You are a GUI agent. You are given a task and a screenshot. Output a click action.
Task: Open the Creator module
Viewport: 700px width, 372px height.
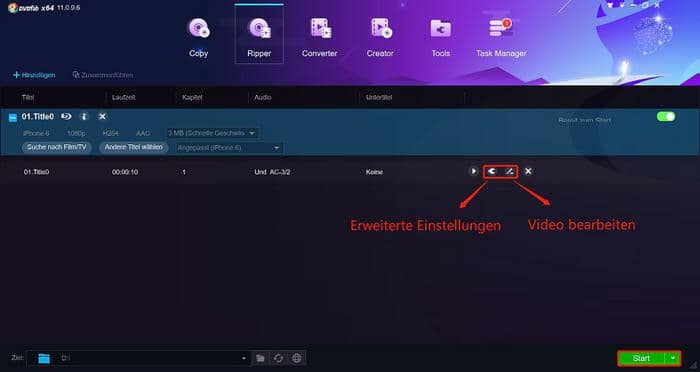click(x=380, y=38)
